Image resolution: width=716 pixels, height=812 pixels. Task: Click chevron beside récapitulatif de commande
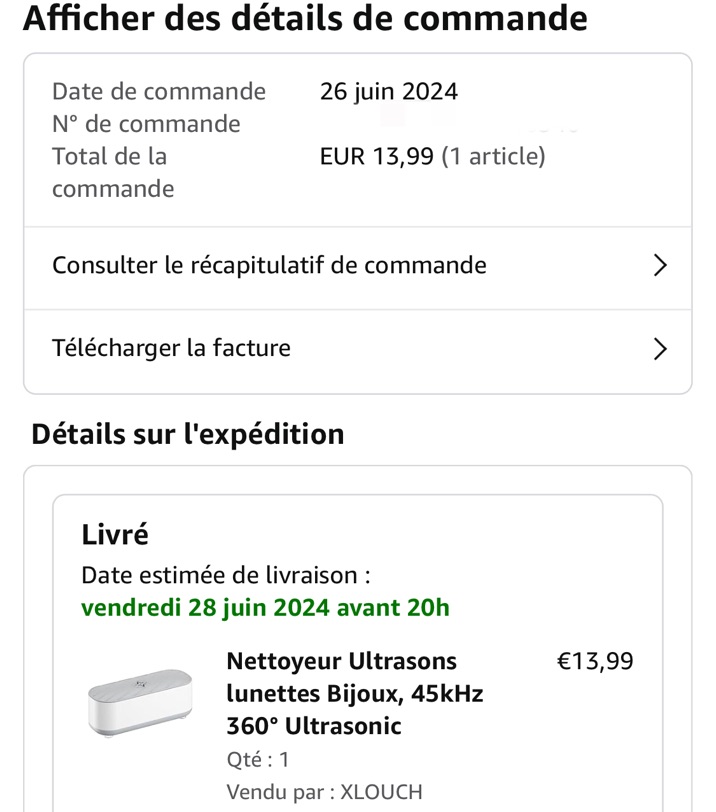point(660,266)
